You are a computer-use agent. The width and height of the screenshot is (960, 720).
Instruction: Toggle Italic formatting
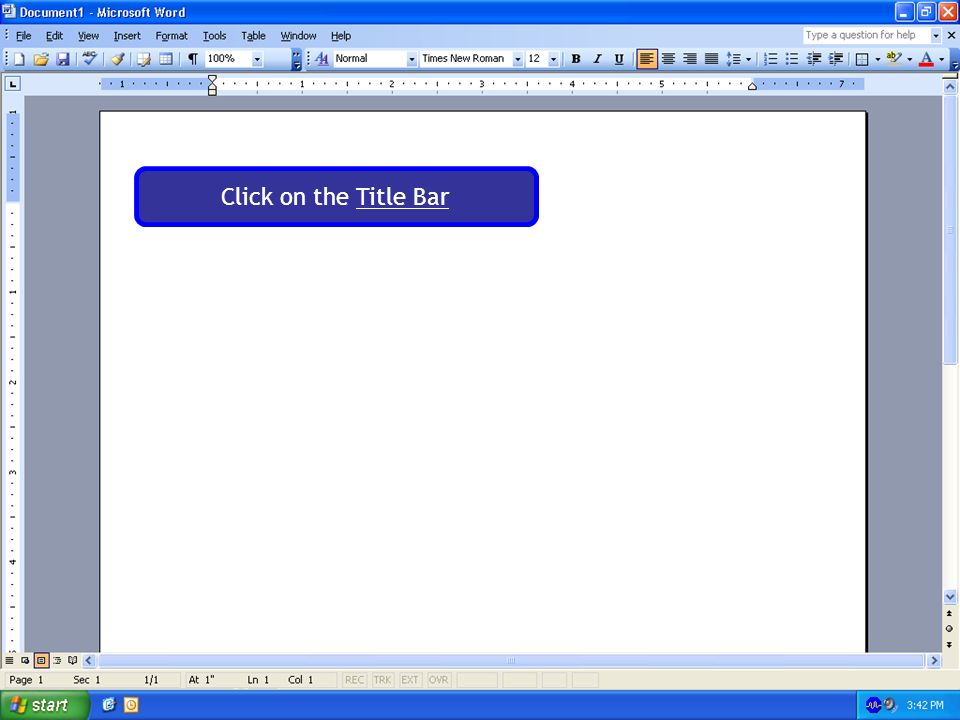[598, 59]
